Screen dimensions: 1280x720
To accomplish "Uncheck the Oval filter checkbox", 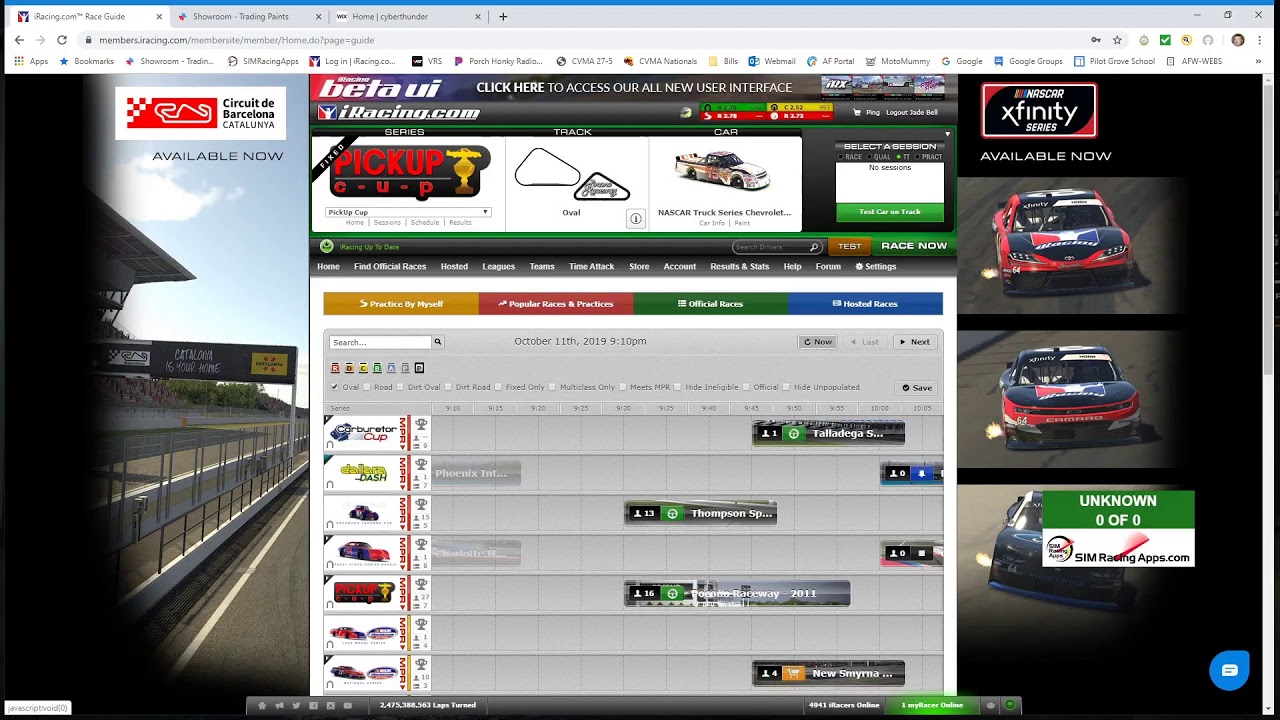I will pos(334,387).
